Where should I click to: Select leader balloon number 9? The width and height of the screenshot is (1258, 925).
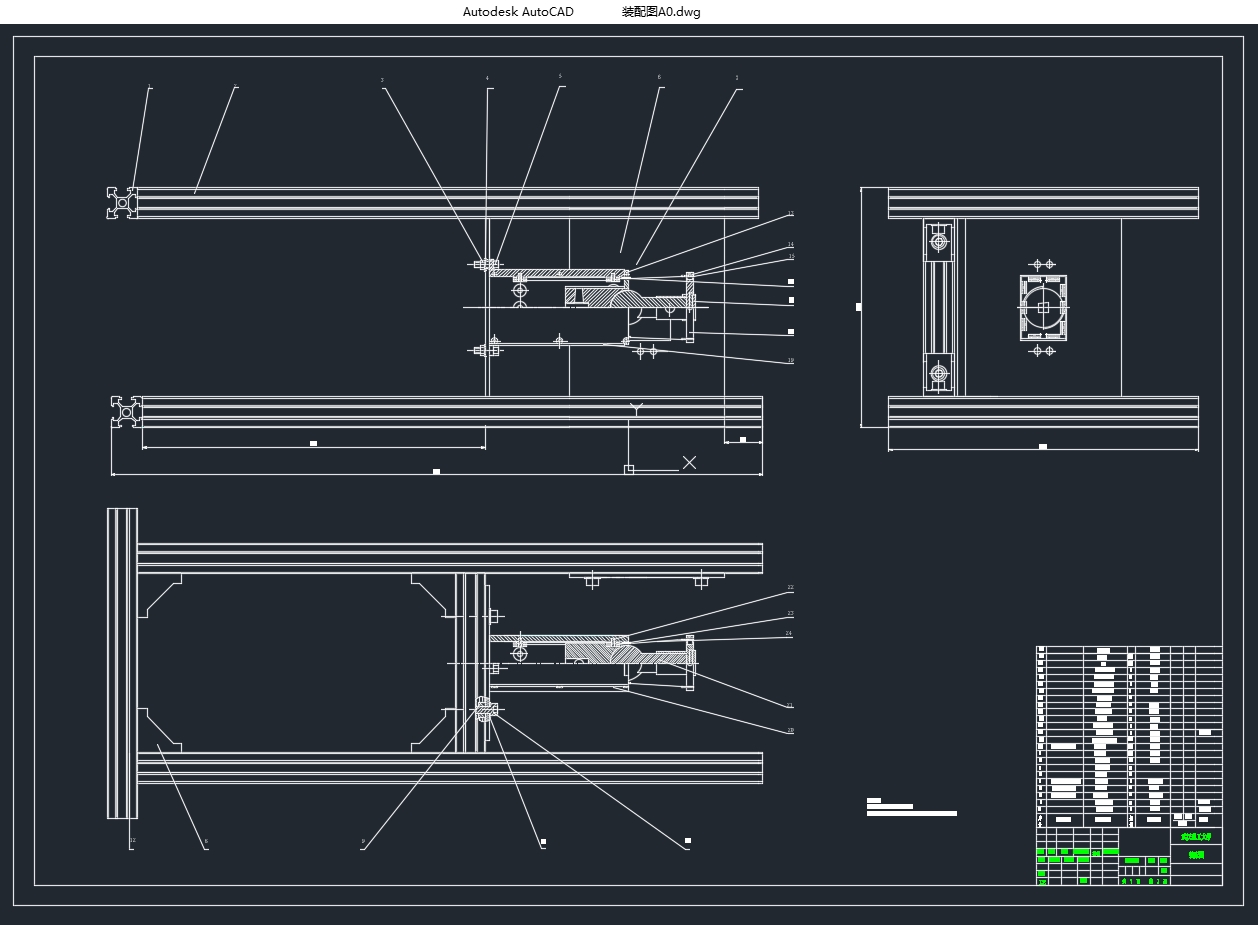pos(363,842)
